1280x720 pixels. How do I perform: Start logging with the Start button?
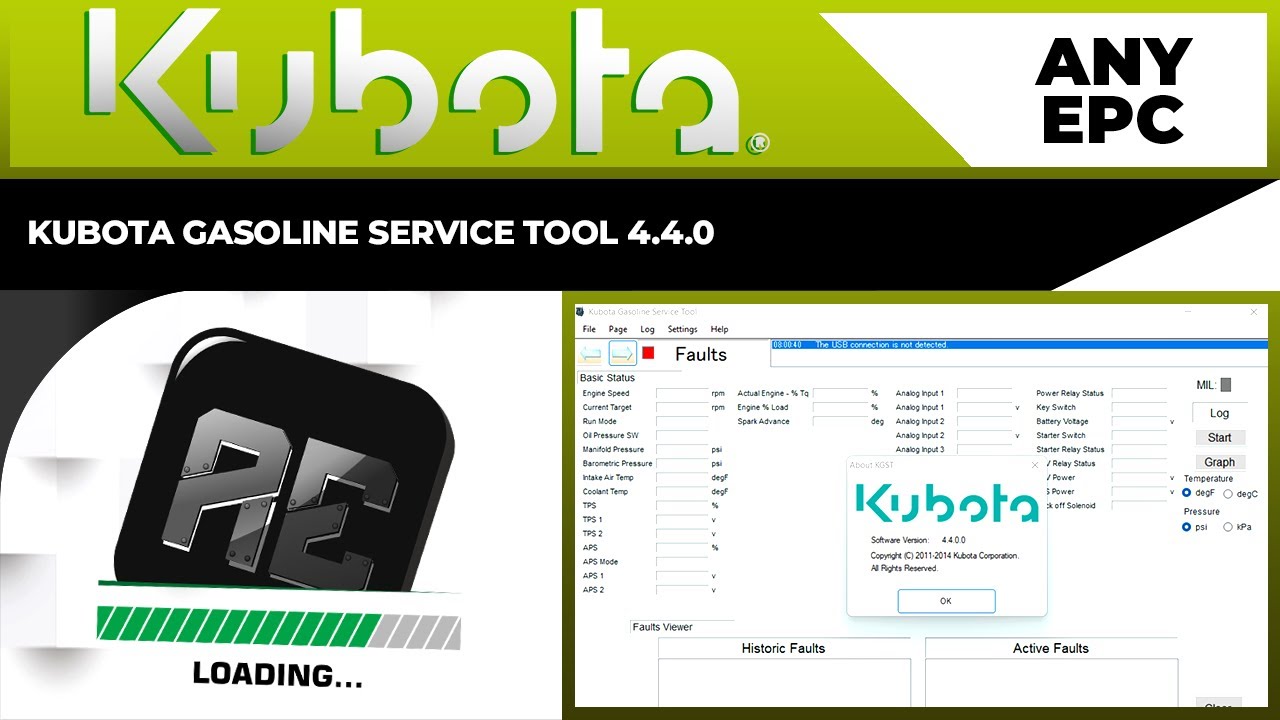click(1219, 438)
